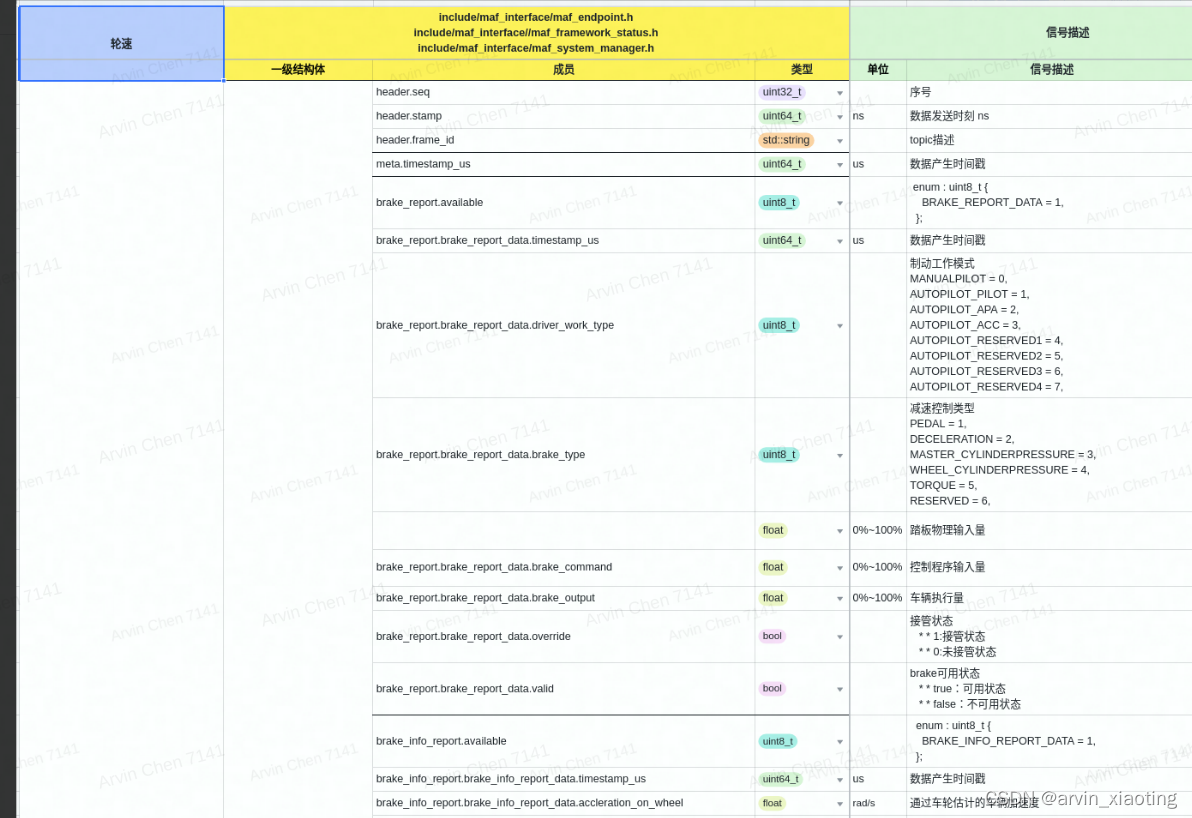Select the BRAKE_REPORT_DATA = 1 enum cell
This screenshot has height=818, width=1192.
click(x=1049, y=202)
